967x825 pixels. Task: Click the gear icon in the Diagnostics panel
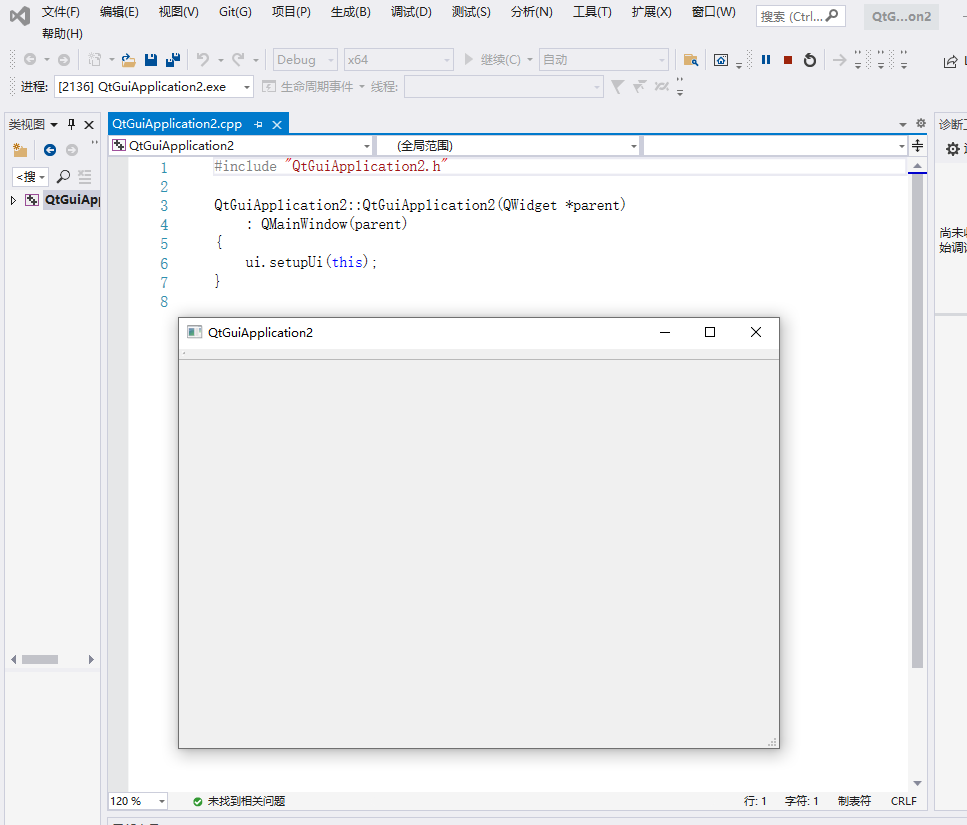tap(953, 149)
